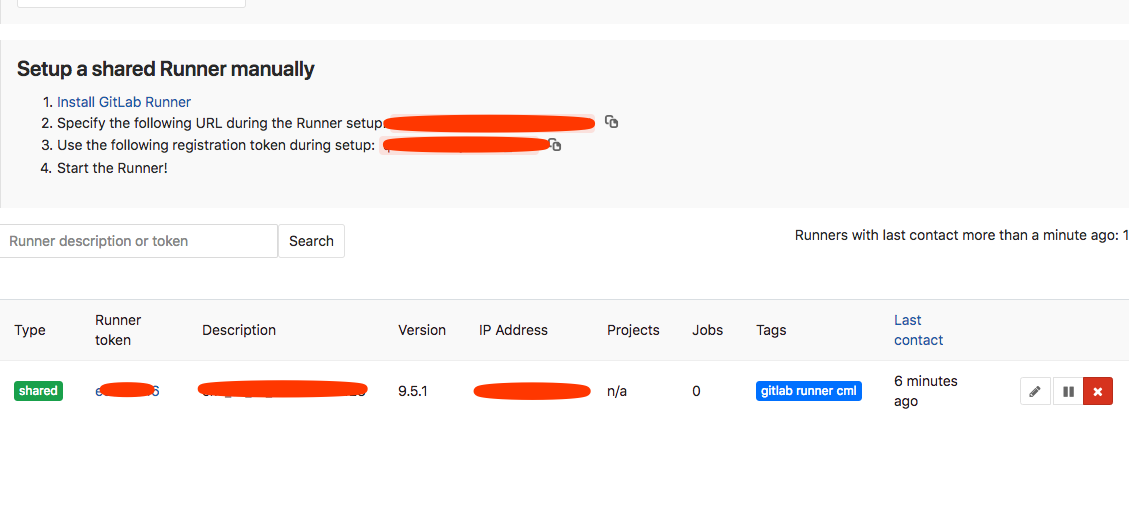Click the Version column header

(422, 330)
